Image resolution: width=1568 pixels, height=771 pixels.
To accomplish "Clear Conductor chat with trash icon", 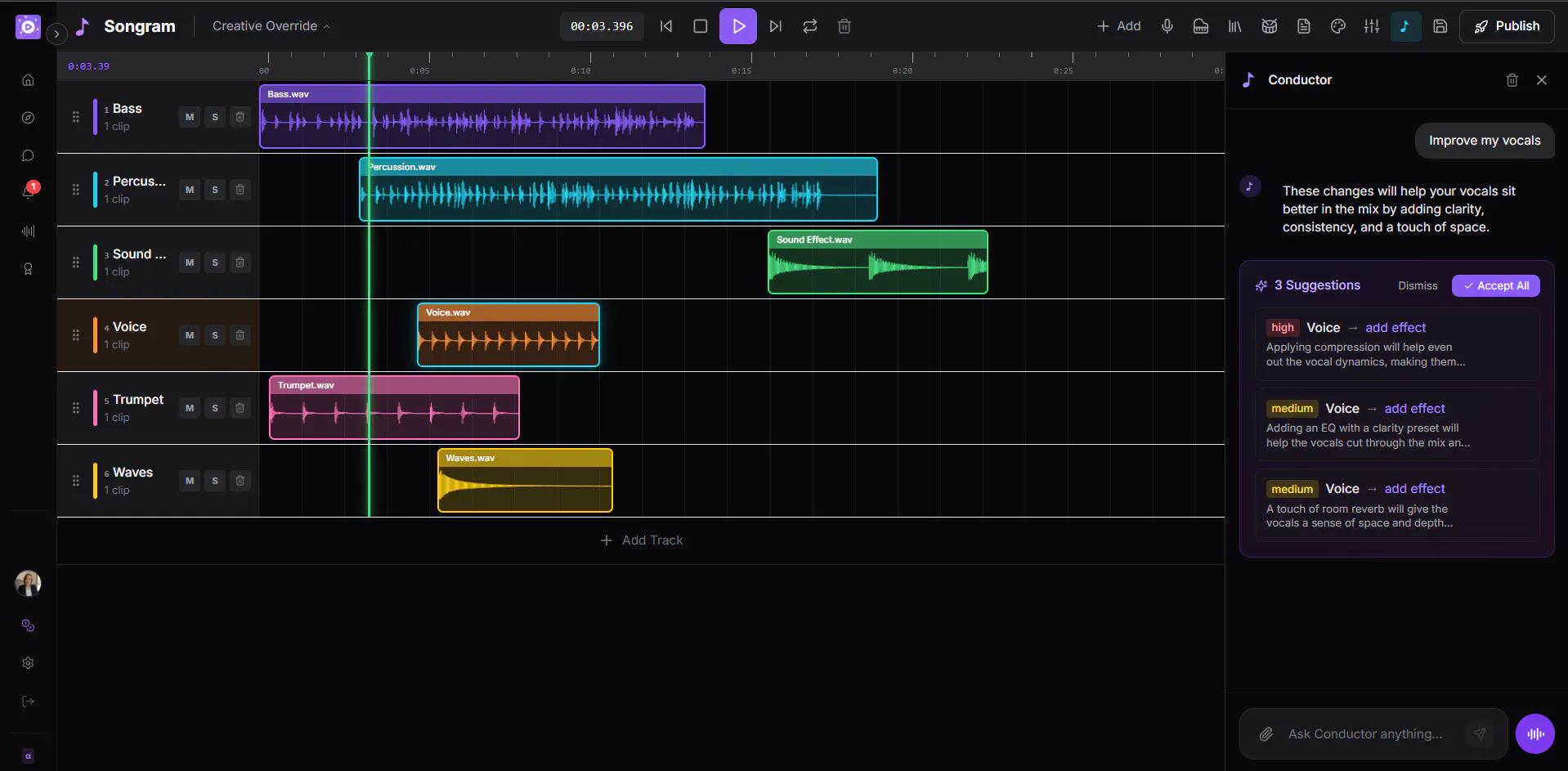I will click(x=1512, y=80).
